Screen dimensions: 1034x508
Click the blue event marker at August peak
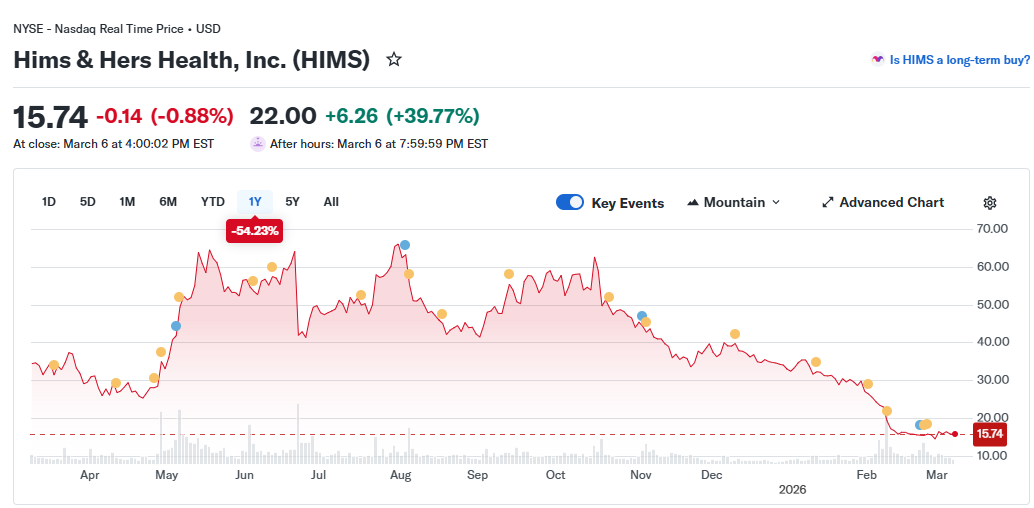point(405,245)
